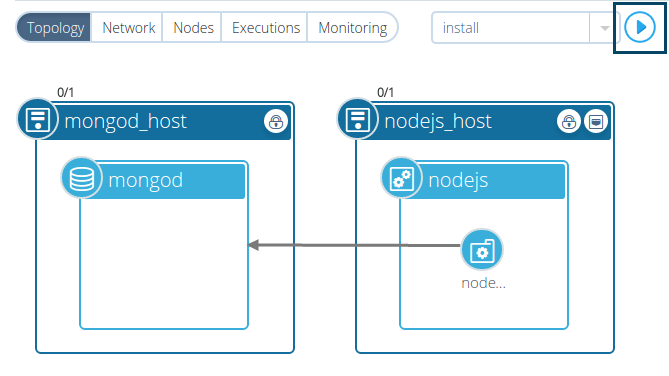Select the nodecellar application module icon

(482, 250)
